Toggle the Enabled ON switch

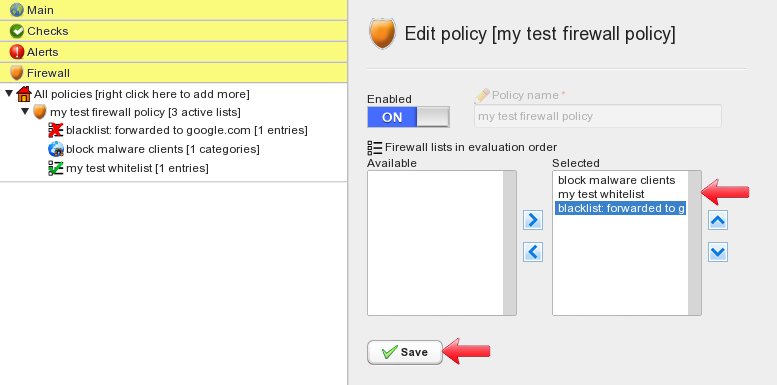[408, 117]
